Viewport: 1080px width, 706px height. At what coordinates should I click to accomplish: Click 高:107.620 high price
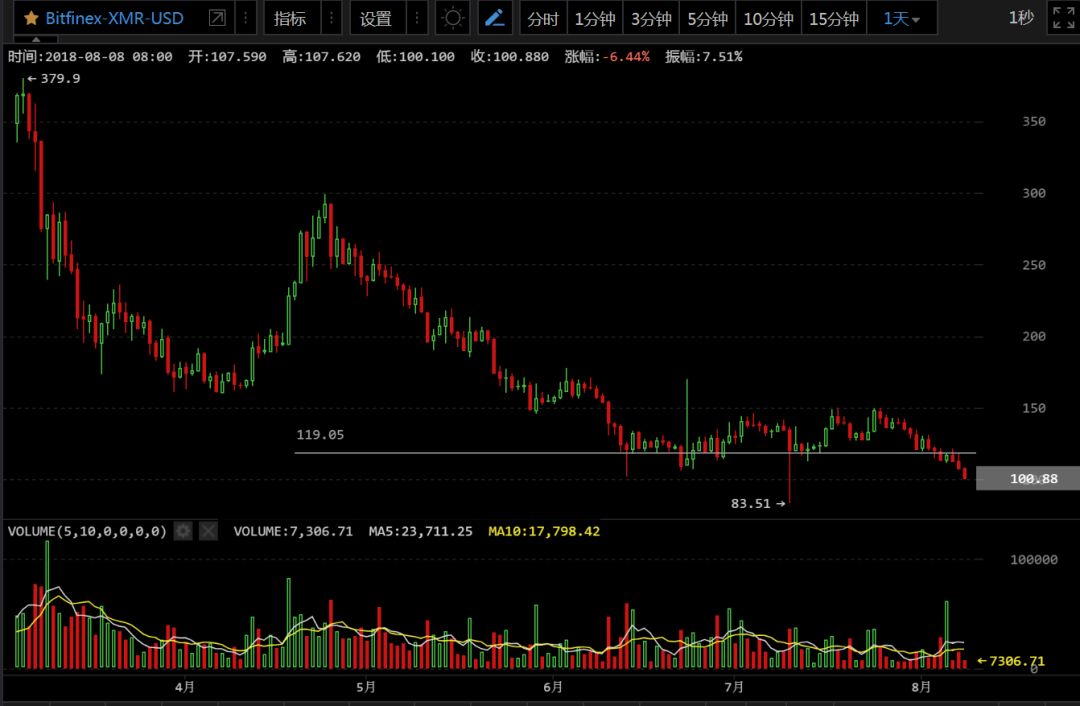tap(321, 56)
